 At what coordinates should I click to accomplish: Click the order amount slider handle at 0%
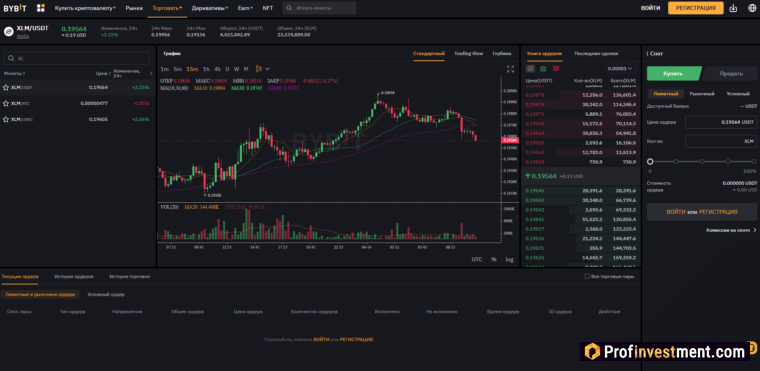pyautogui.click(x=650, y=161)
